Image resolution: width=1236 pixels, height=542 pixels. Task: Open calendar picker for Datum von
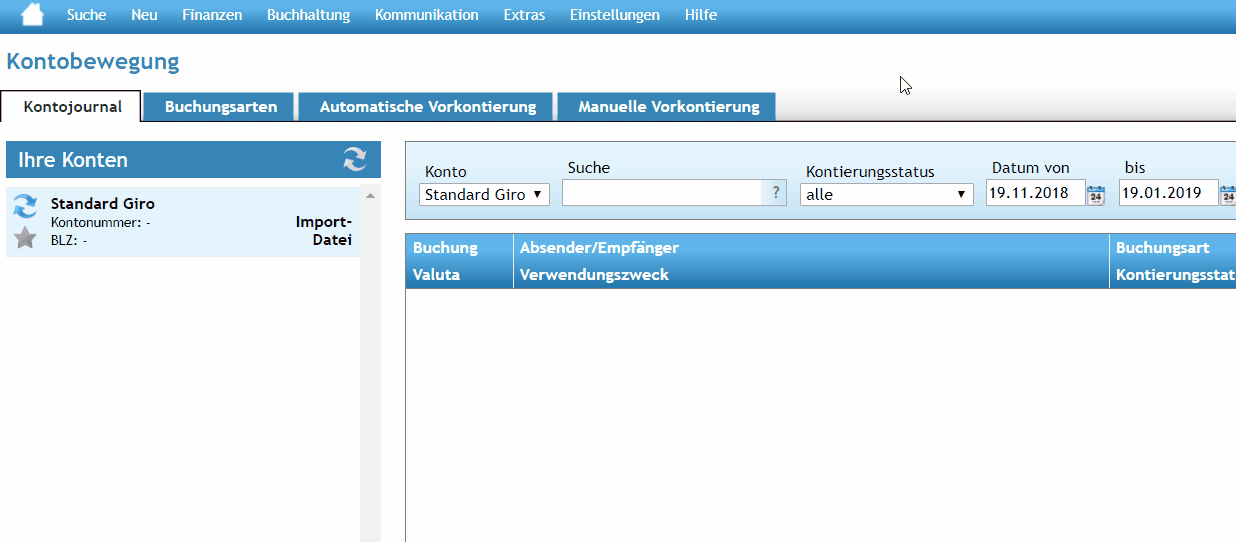[x=1096, y=195]
